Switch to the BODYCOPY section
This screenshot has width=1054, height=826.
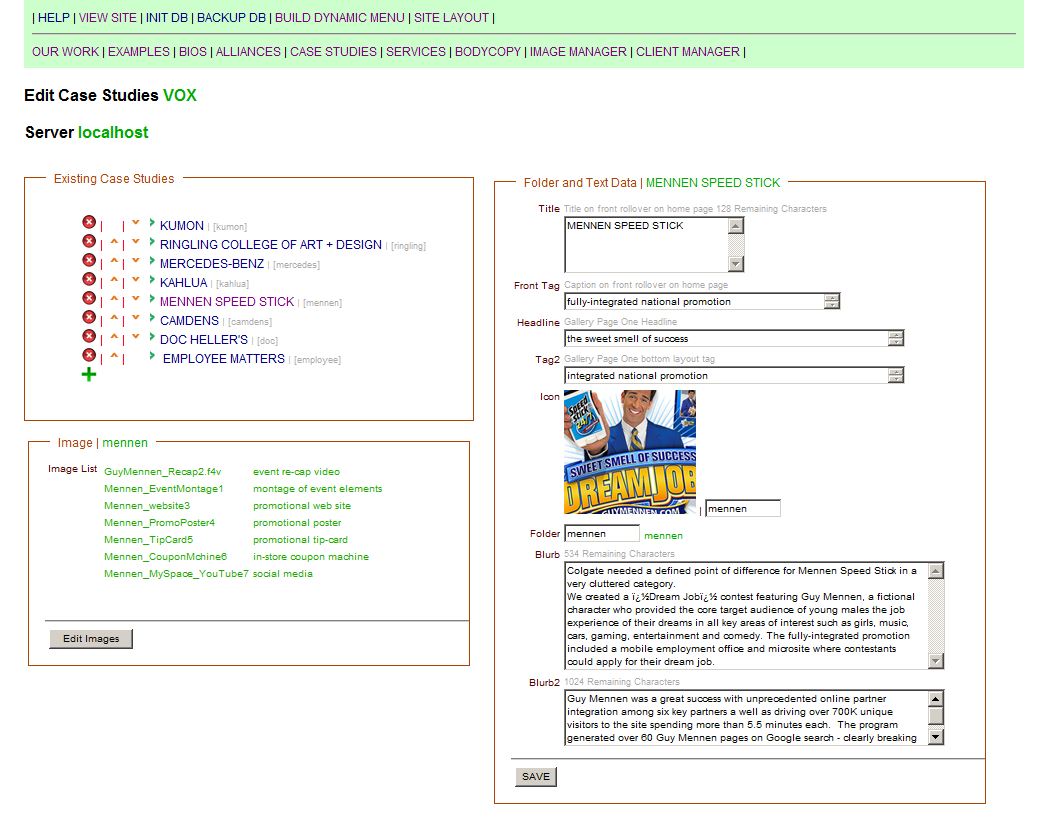click(488, 52)
